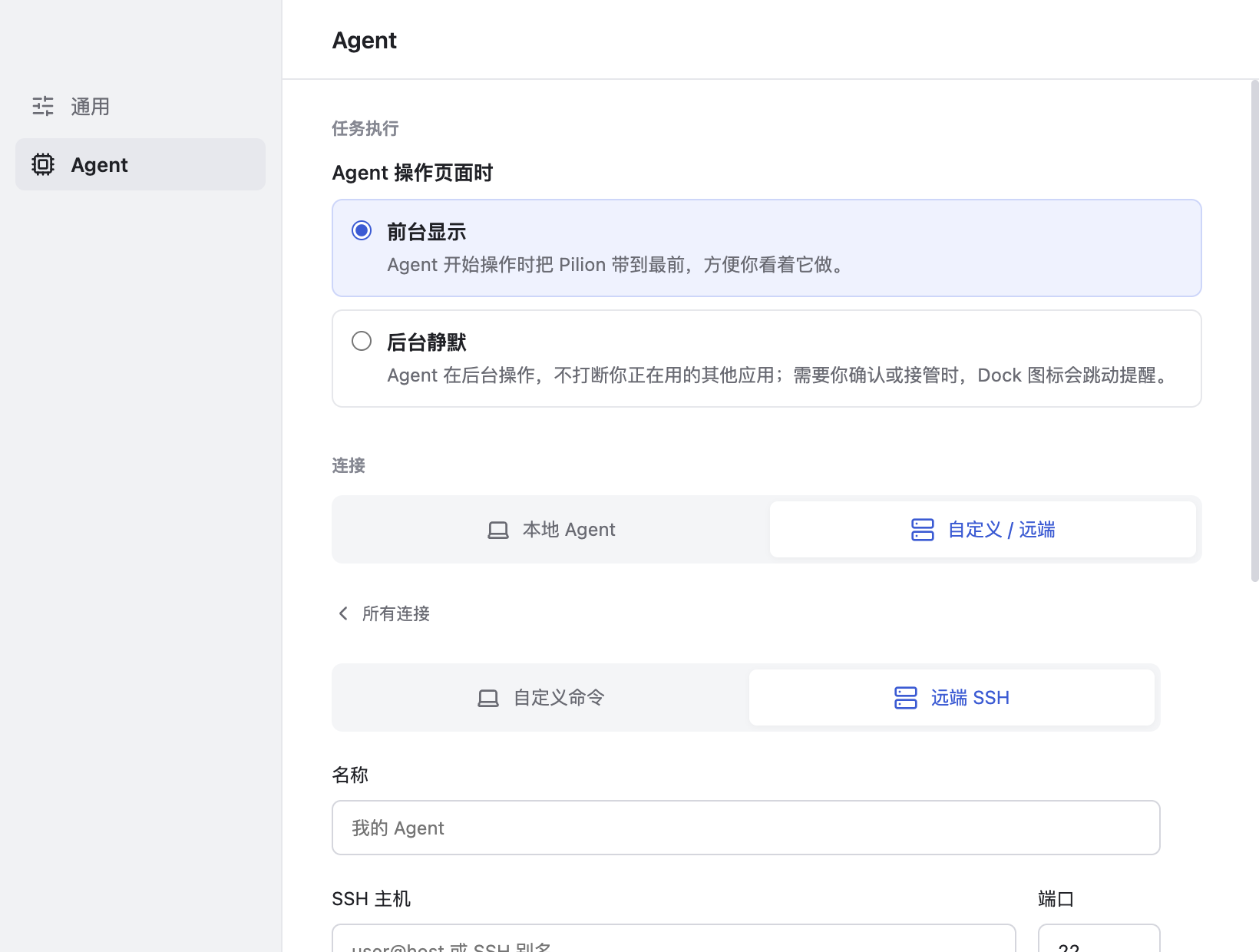Open the Agent section in sidebar

coord(140,164)
